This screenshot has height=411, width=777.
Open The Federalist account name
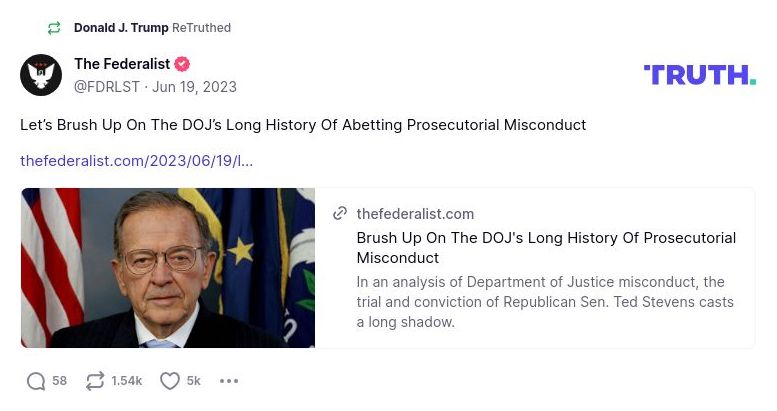[x=122, y=64]
